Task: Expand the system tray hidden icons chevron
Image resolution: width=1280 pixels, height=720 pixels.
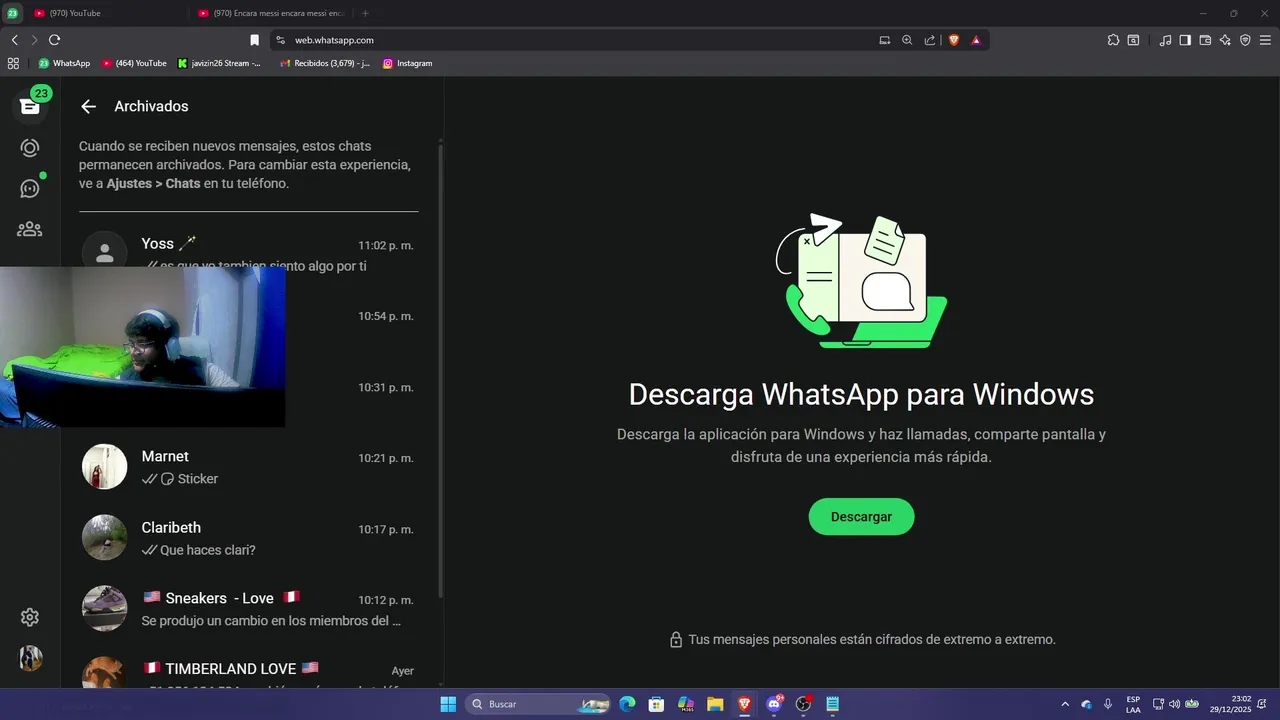Action: click(x=1064, y=704)
